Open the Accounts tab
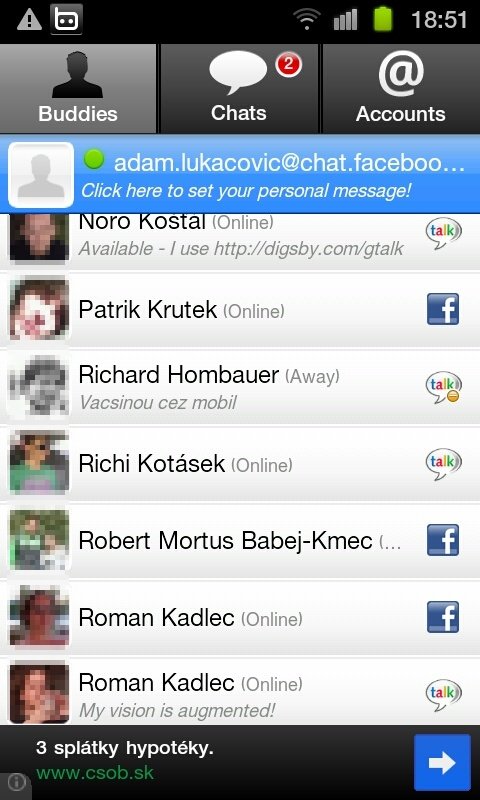 401,88
